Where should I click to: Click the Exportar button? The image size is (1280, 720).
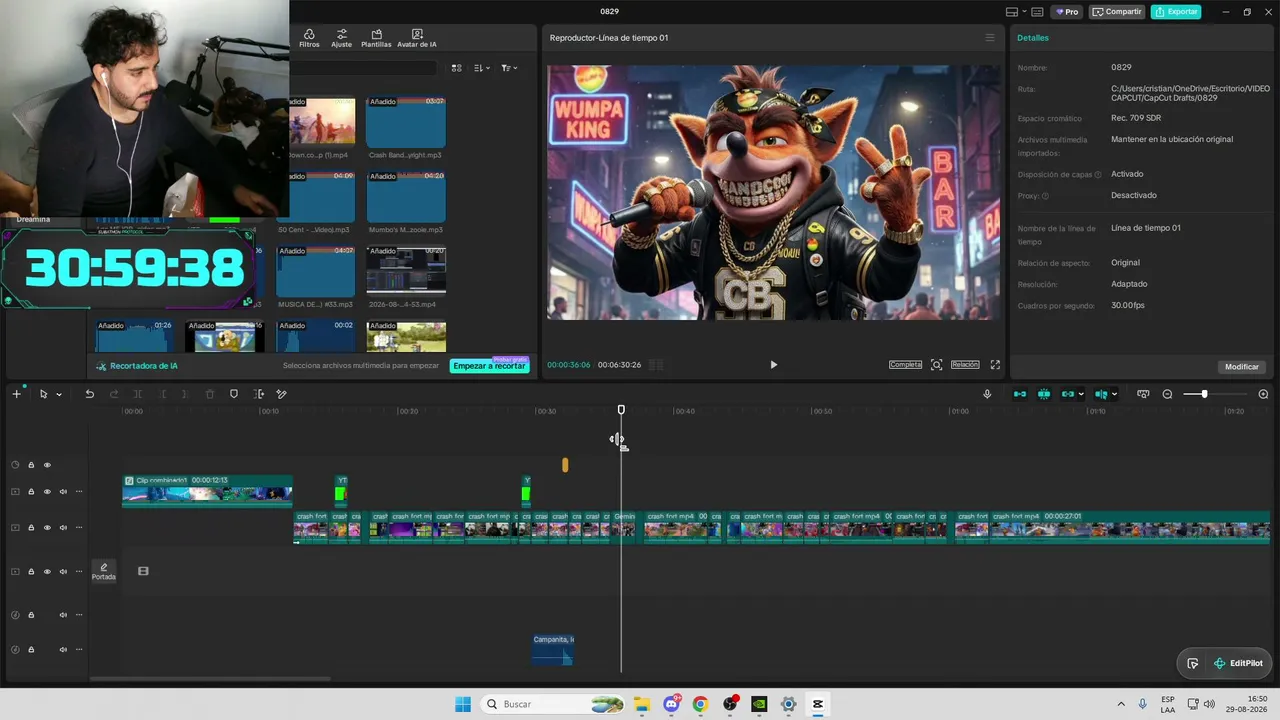[1176, 12]
